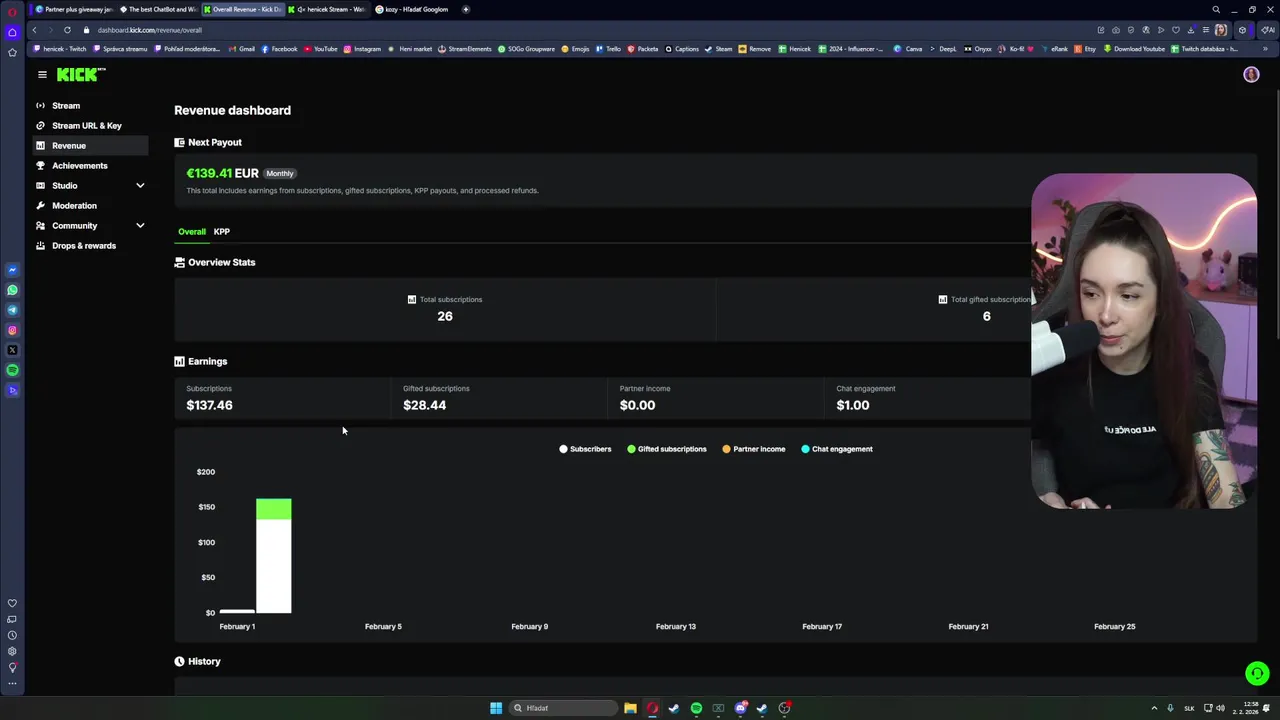Open the Windows Start menu
Screen dimensions: 1280x720
point(496,708)
